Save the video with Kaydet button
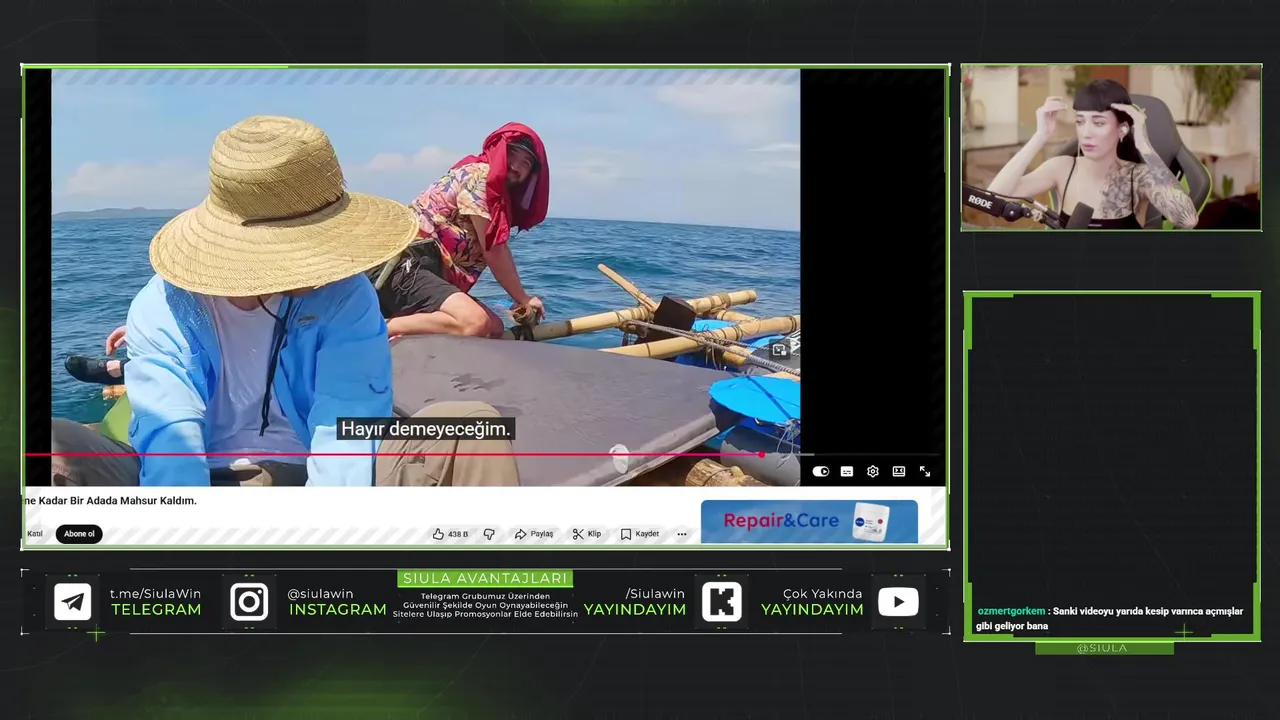 pos(640,534)
